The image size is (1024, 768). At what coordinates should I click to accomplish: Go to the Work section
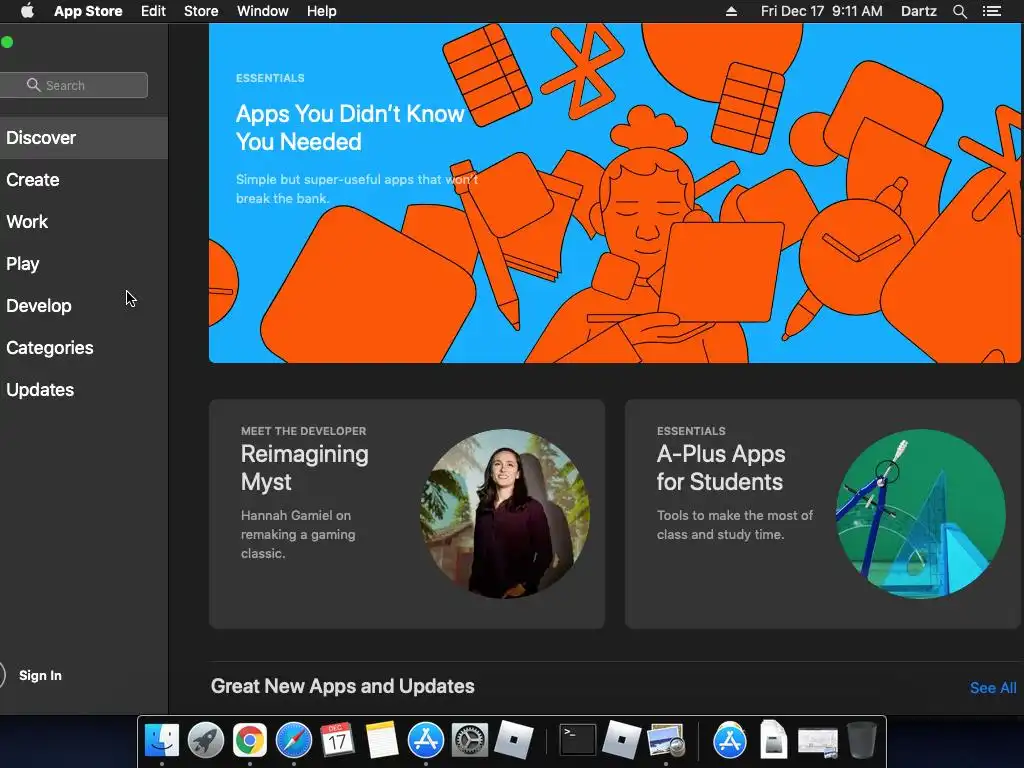coord(84,221)
